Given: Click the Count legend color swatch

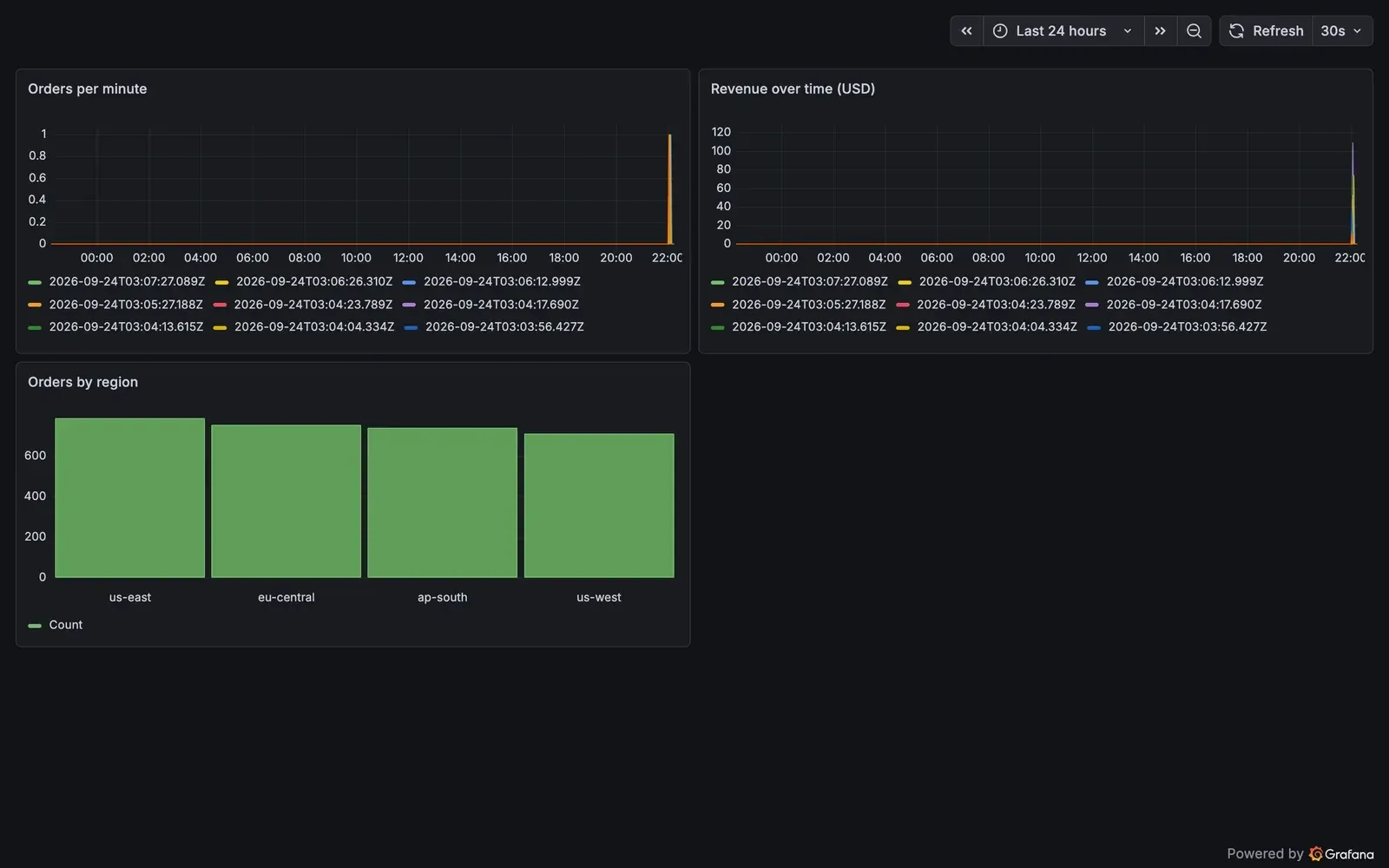Looking at the screenshot, I should click(x=35, y=626).
